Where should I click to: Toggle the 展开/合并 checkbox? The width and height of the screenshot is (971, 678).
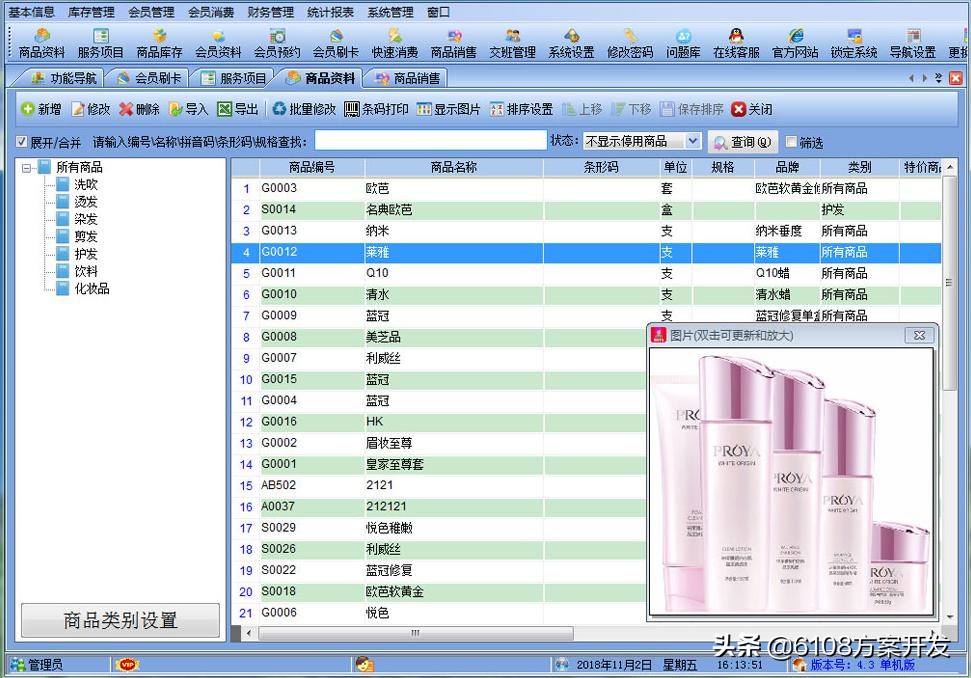coord(21,141)
